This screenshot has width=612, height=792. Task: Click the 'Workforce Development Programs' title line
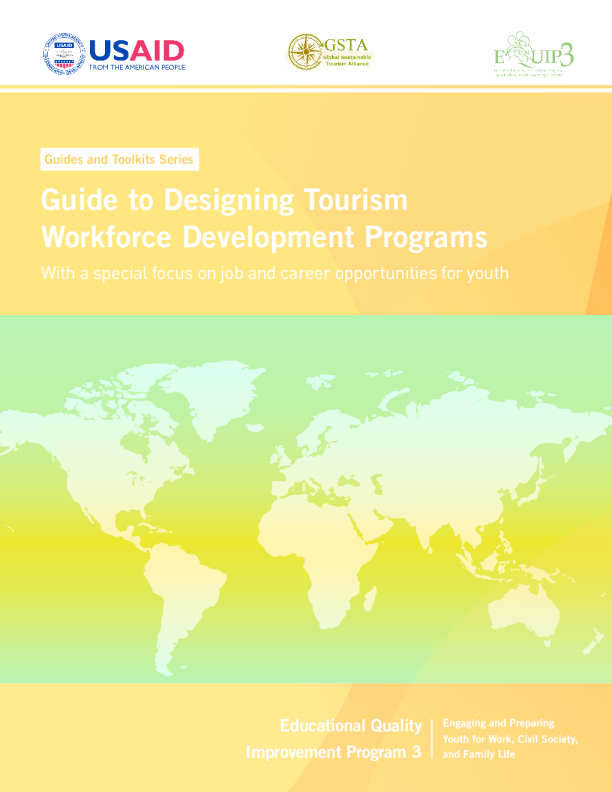[x=264, y=238]
